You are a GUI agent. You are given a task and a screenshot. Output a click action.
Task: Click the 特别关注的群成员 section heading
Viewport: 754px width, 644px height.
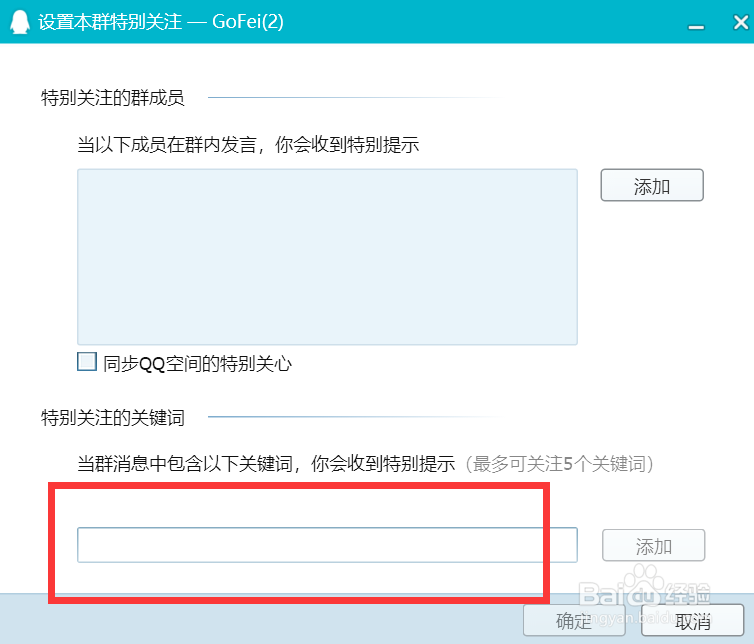click(x=113, y=98)
